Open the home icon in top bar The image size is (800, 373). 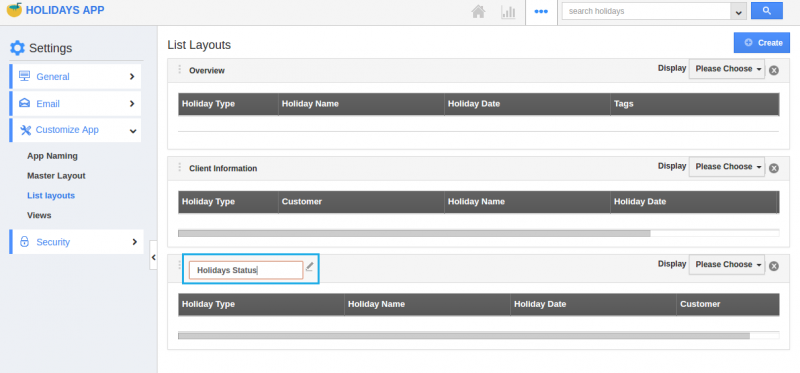pyautogui.click(x=478, y=12)
